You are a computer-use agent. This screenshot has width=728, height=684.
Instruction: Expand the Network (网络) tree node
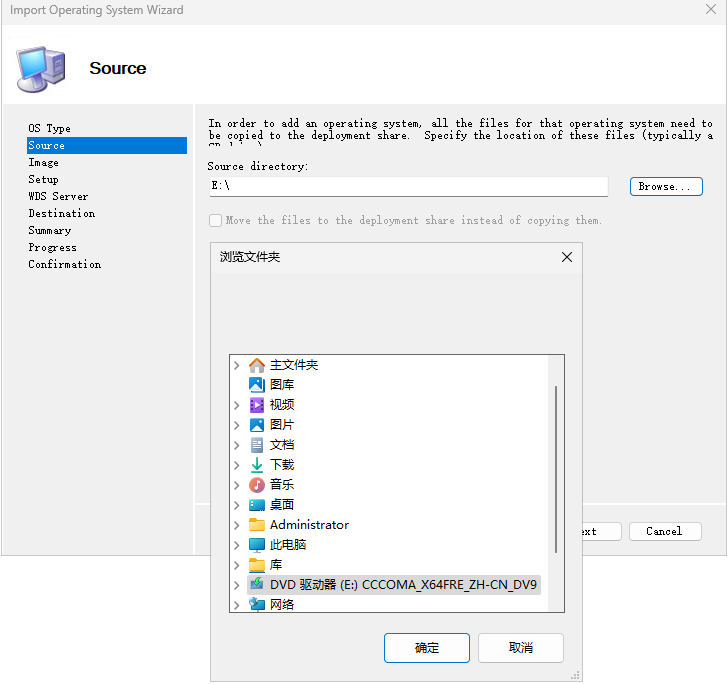pyautogui.click(x=237, y=605)
